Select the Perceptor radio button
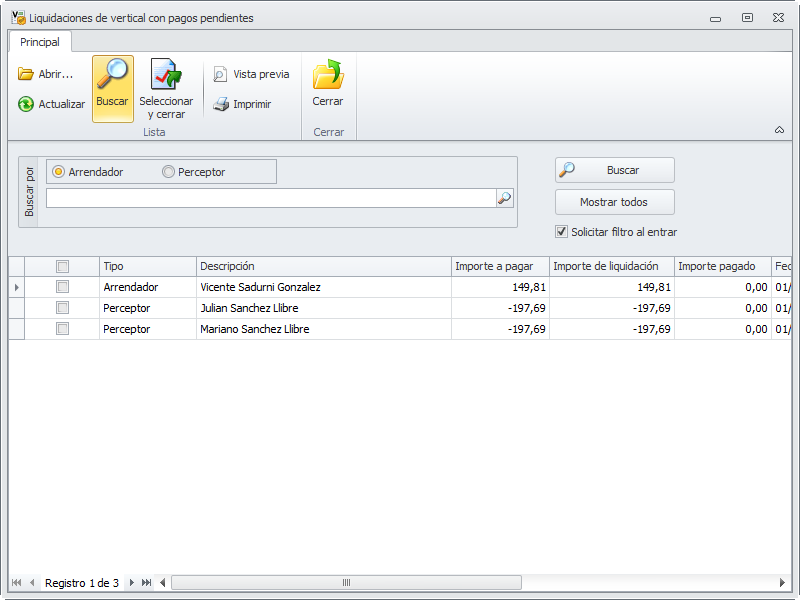Viewport: 800px width, 600px height. click(168, 172)
